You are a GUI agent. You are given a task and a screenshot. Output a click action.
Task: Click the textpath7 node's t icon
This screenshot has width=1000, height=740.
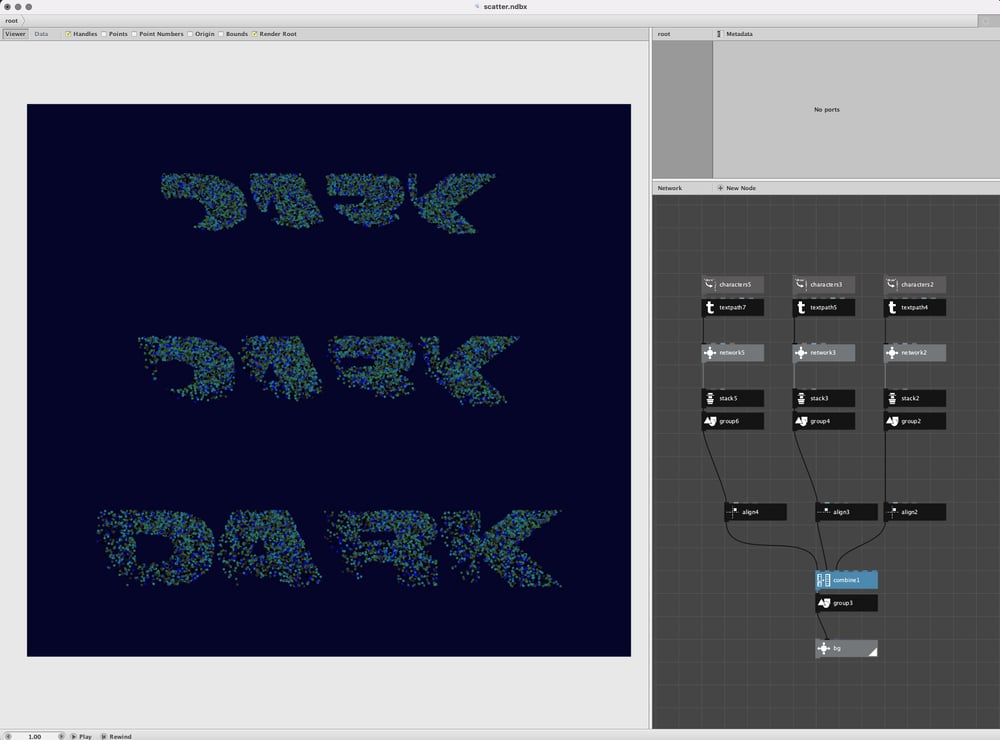pos(710,307)
